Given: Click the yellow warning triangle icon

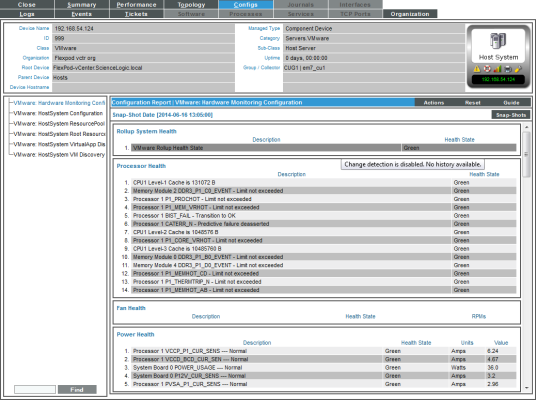Looking at the screenshot, I should (477, 69).
